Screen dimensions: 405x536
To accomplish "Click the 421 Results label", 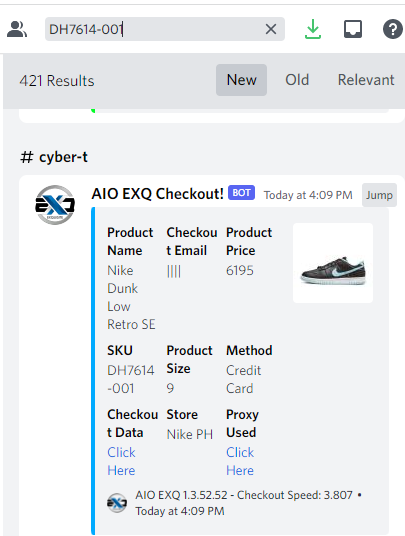I will click(x=57, y=81).
